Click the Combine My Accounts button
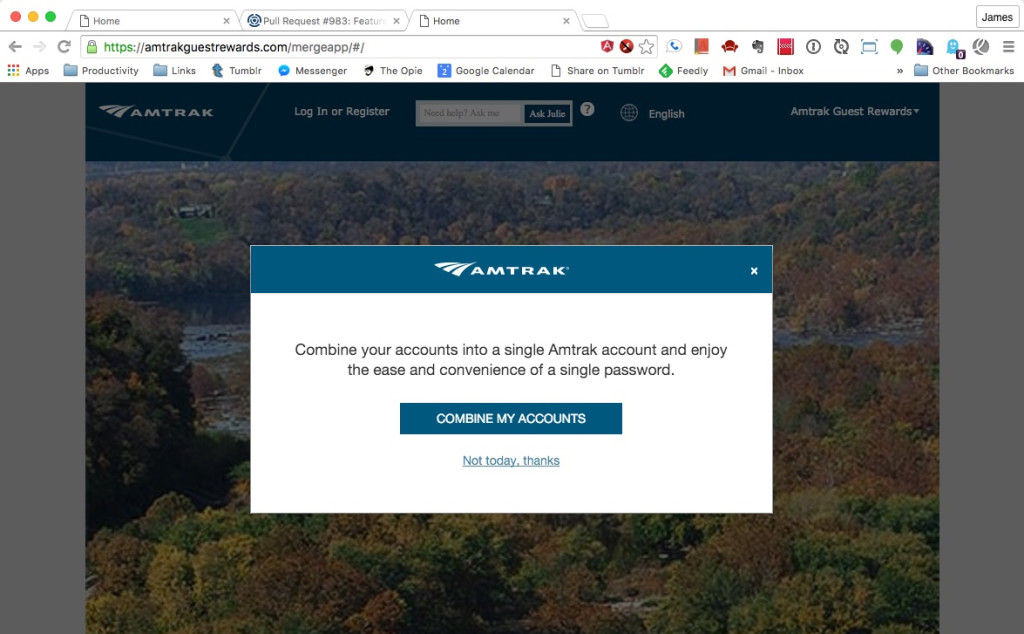Viewport: 1024px width, 634px height. tap(511, 419)
